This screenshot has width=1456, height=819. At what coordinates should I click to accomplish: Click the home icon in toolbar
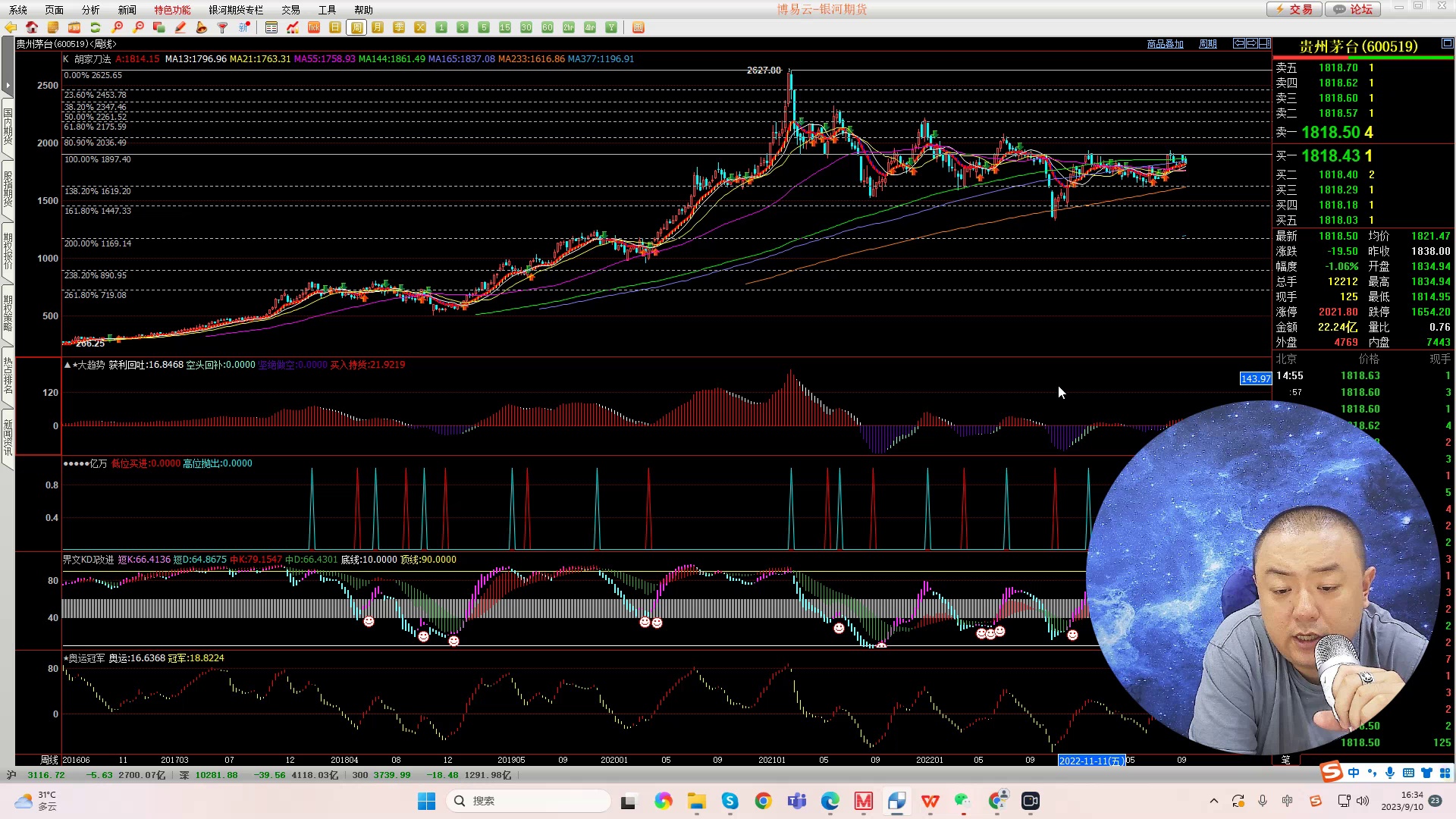coord(32,27)
